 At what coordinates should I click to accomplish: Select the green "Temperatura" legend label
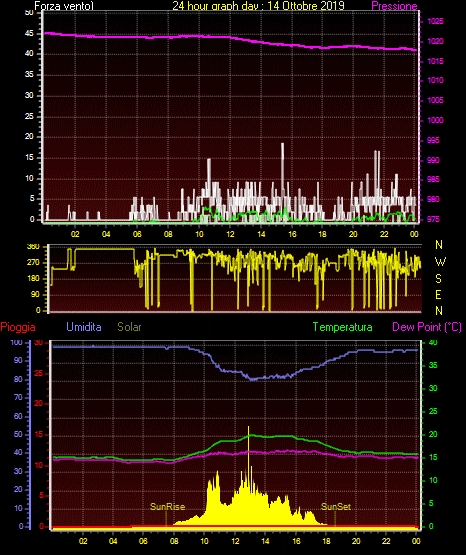tap(343, 327)
